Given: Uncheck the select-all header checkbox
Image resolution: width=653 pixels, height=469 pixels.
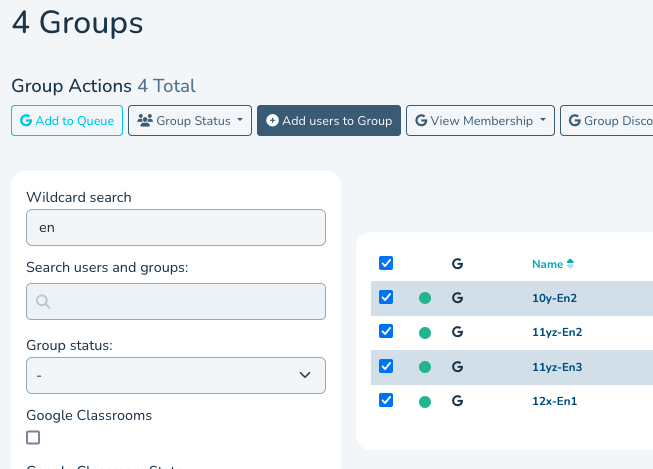Looking at the screenshot, I should click(386, 263).
